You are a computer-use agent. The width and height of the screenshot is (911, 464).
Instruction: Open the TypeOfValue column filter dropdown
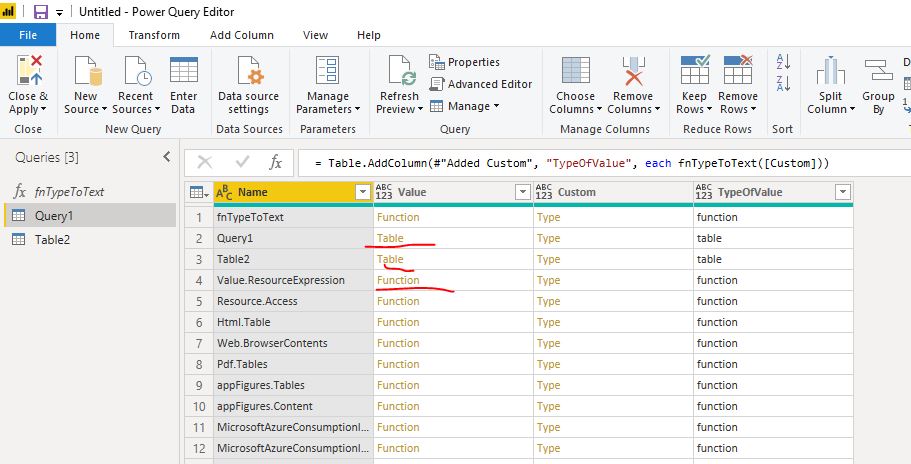coord(842,192)
